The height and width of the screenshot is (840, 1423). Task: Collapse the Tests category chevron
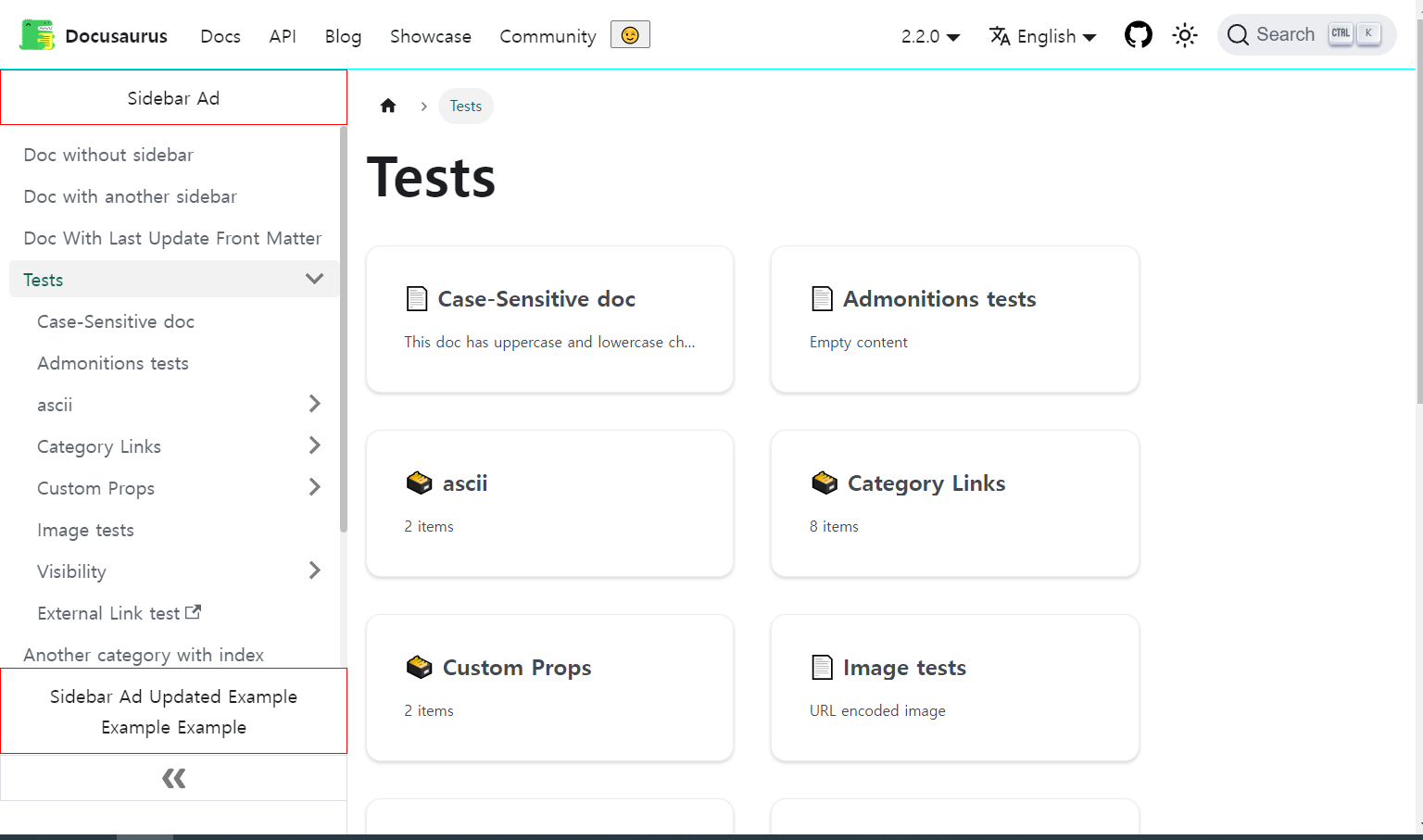coord(314,279)
